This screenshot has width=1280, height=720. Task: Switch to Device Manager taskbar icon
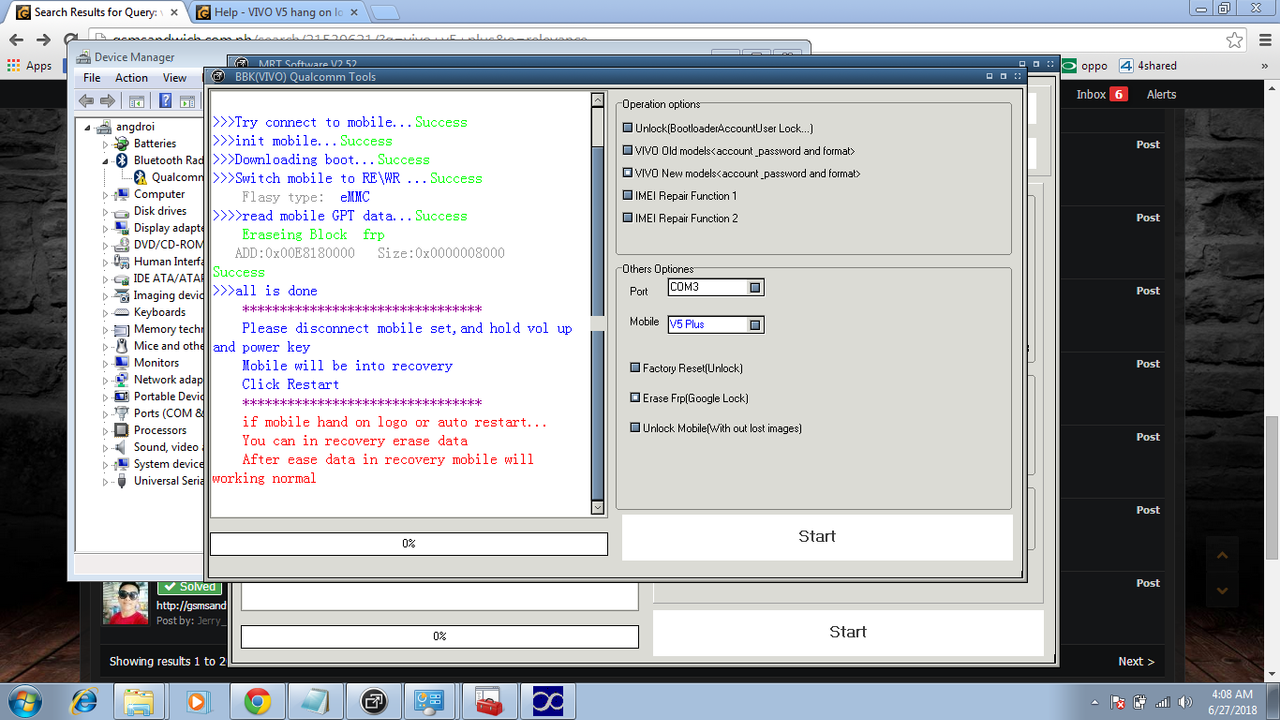tap(430, 701)
